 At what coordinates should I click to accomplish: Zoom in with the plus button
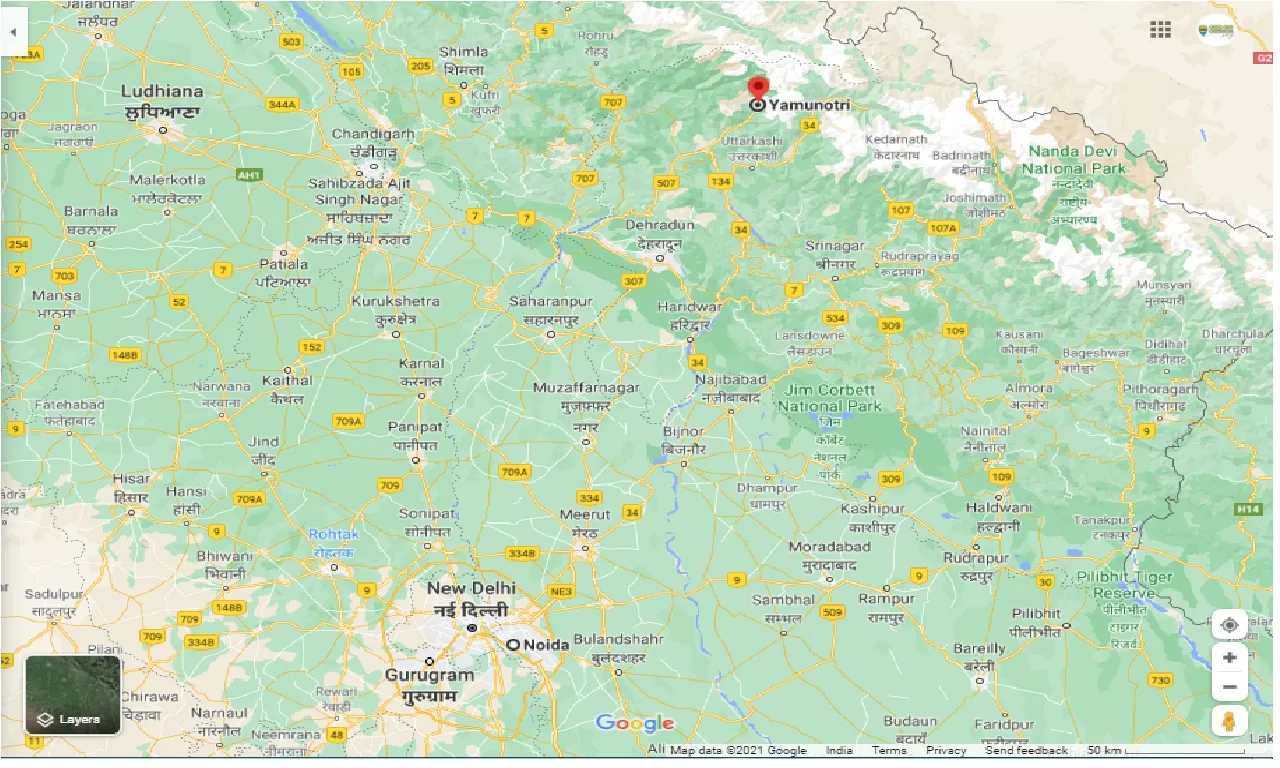coord(1229,658)
